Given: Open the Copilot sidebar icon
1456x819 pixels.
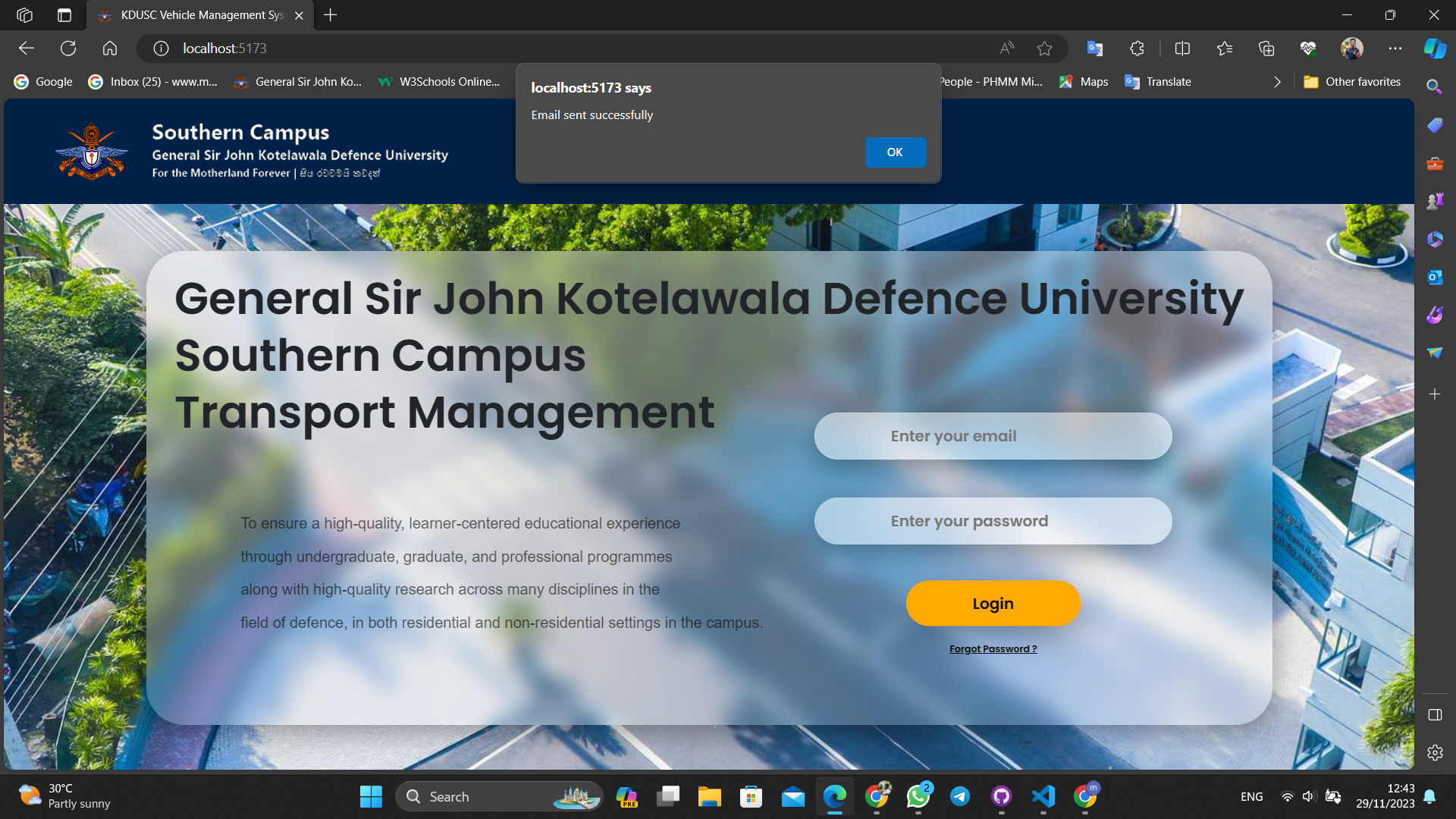Looking at the screenshot, I should [1435, 49].
